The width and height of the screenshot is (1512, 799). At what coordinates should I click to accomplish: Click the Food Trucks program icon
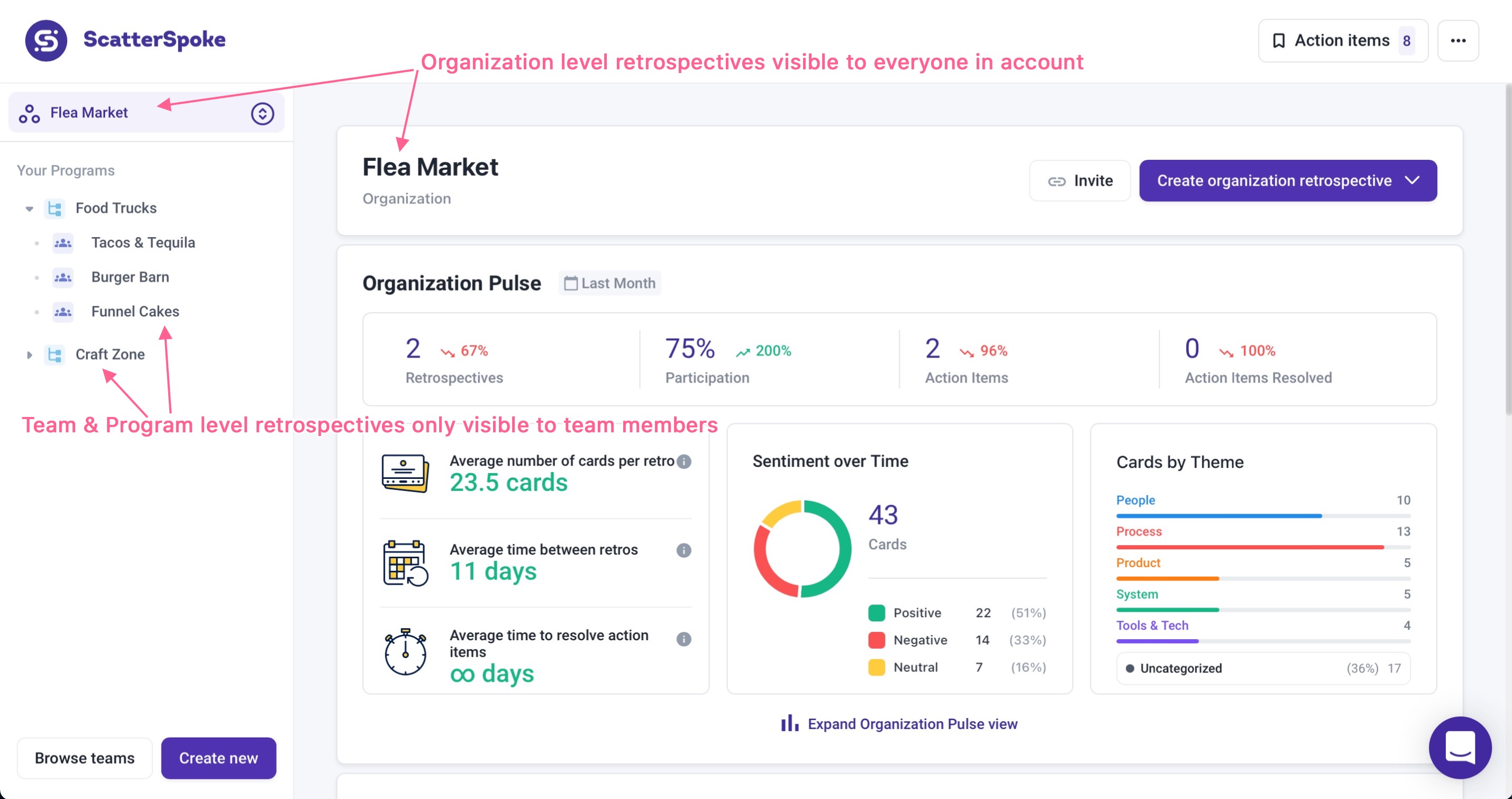(x=55, y=208)
